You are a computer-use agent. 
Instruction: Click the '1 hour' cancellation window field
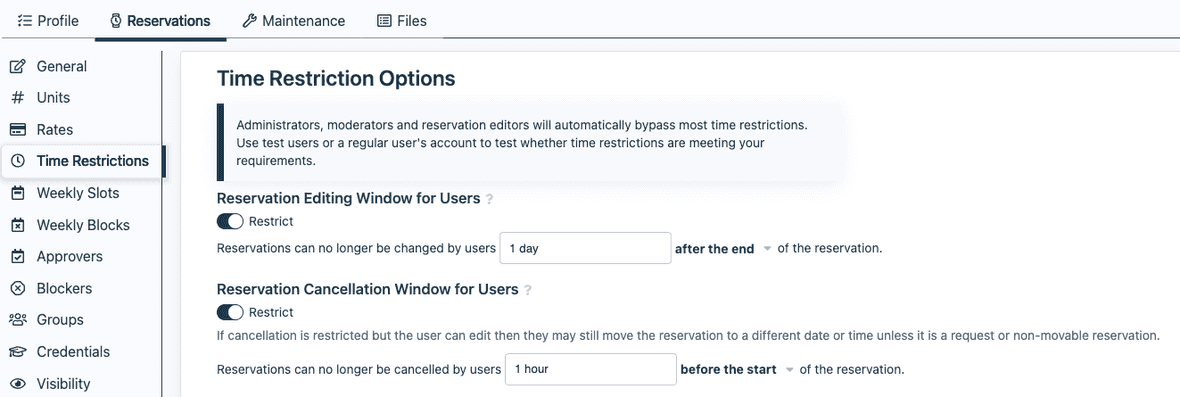click(591, 369)
